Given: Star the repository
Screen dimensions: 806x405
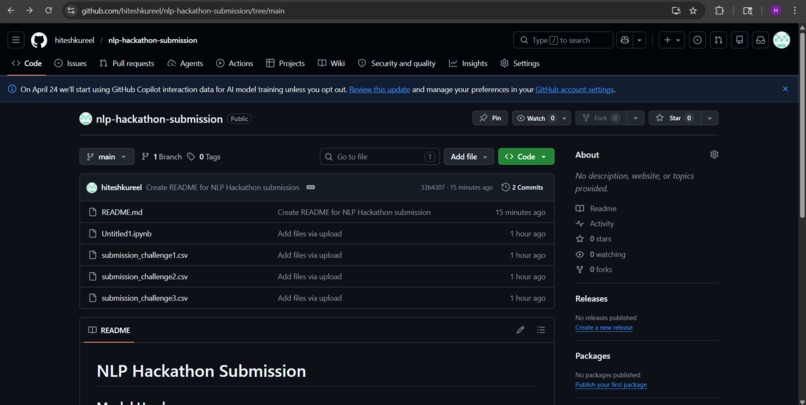Looking at the screenshot, I should coord(674,118).
